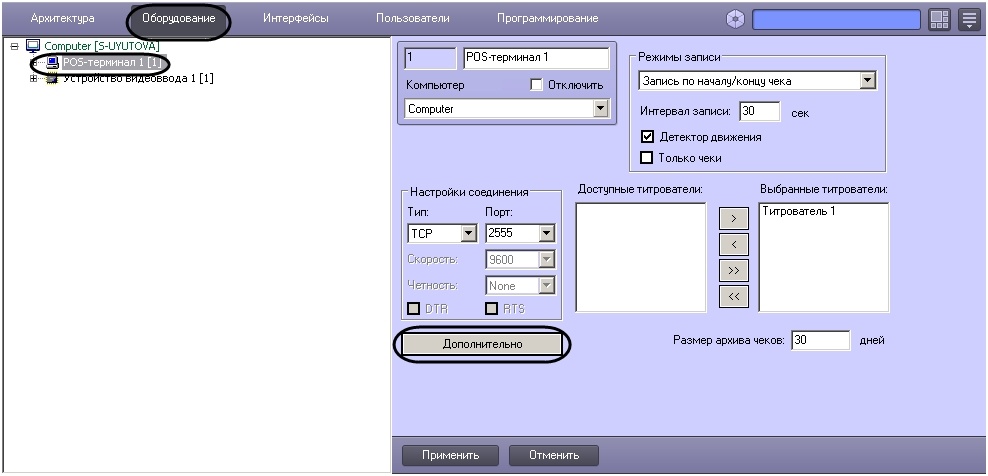The width and height of the screenshot is (988, 476).
Task: Expand the Устройство видеоввода 1 tree node
Action: pos(33,78)
